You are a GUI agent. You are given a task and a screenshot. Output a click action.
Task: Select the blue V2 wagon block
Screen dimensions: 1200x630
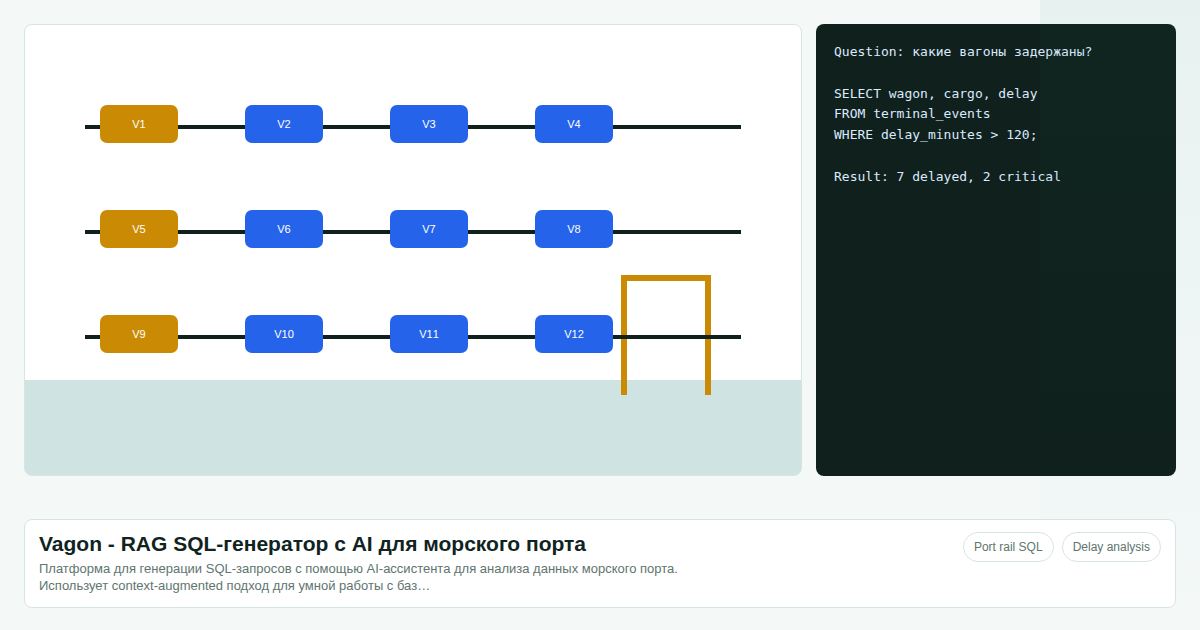tap(284, 124)
